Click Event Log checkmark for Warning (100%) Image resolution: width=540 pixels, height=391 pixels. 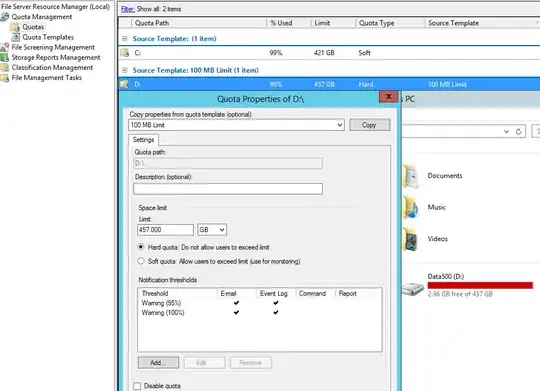[x=276, y=312]
